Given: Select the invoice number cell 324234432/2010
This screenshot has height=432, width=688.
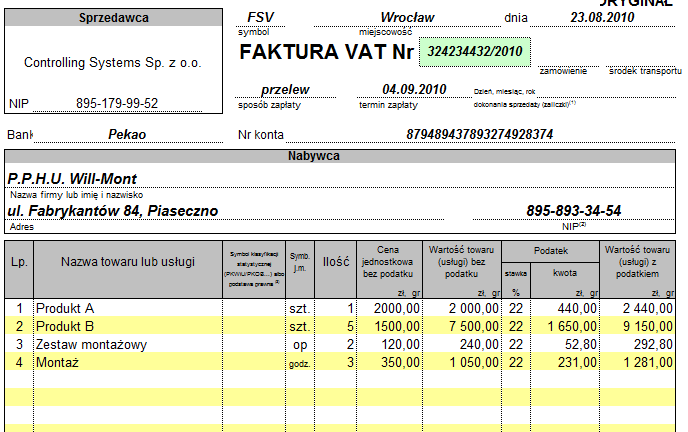Looking at the screenshot, I should 475,52.
